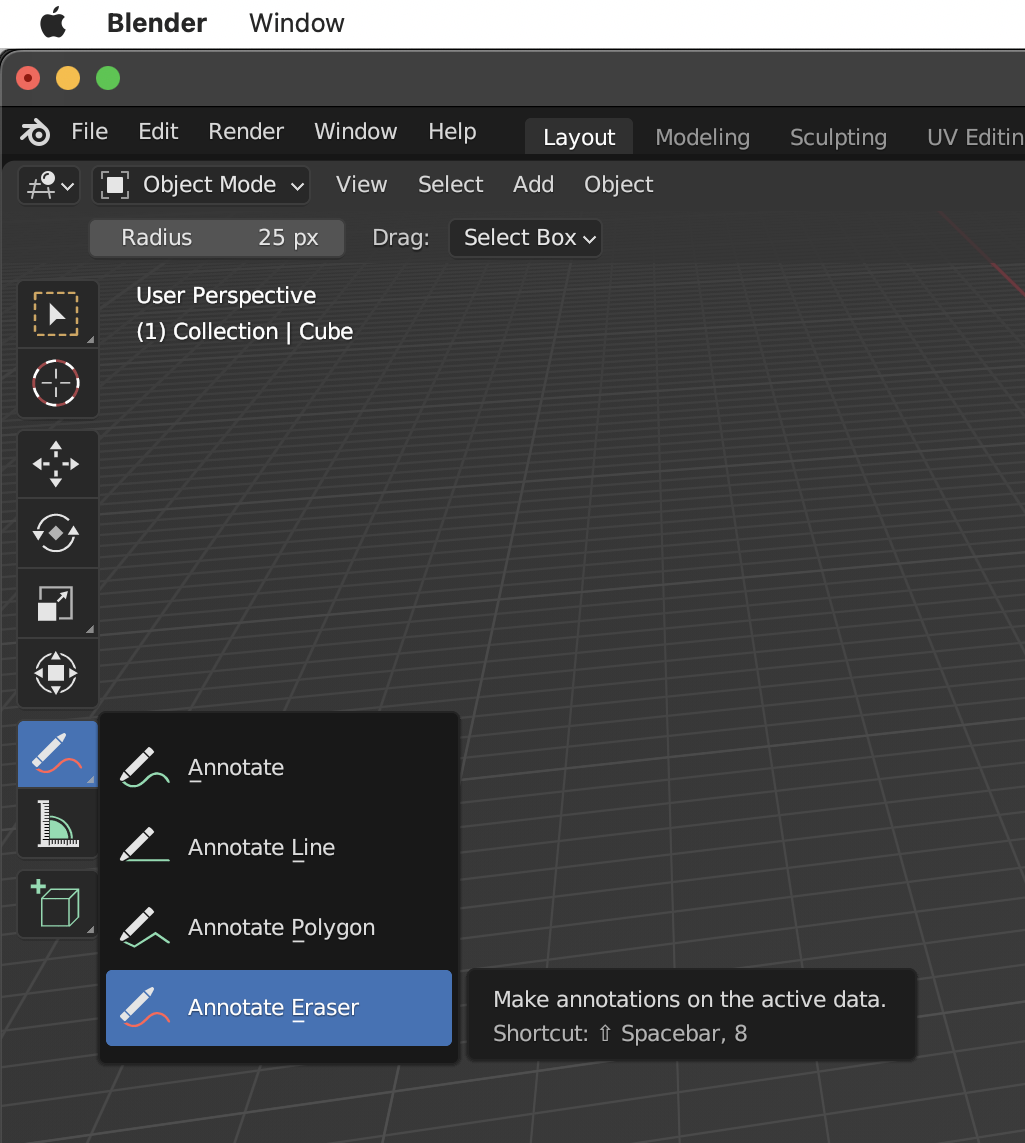Select the Transform tool
Image resolution: width=1025 pixels, height=1143 pixels.
pyautogui.click(x=57, y=673)
